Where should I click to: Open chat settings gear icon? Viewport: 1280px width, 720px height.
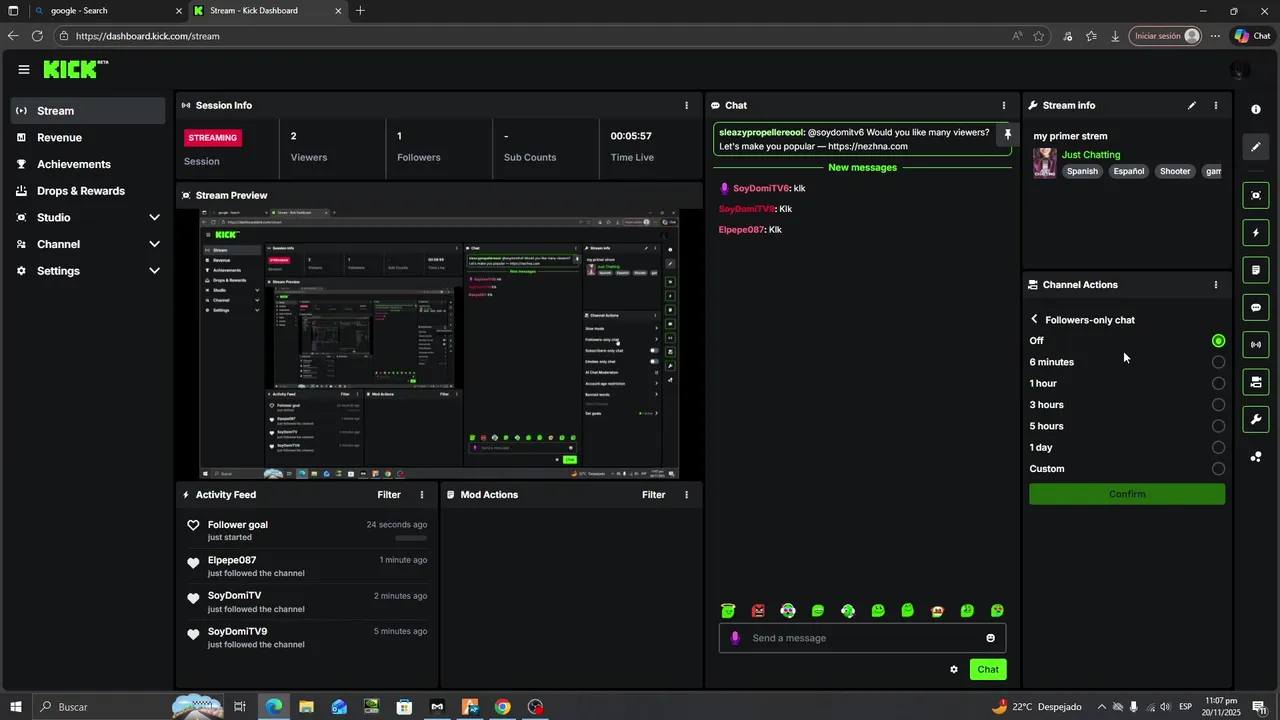954,670
